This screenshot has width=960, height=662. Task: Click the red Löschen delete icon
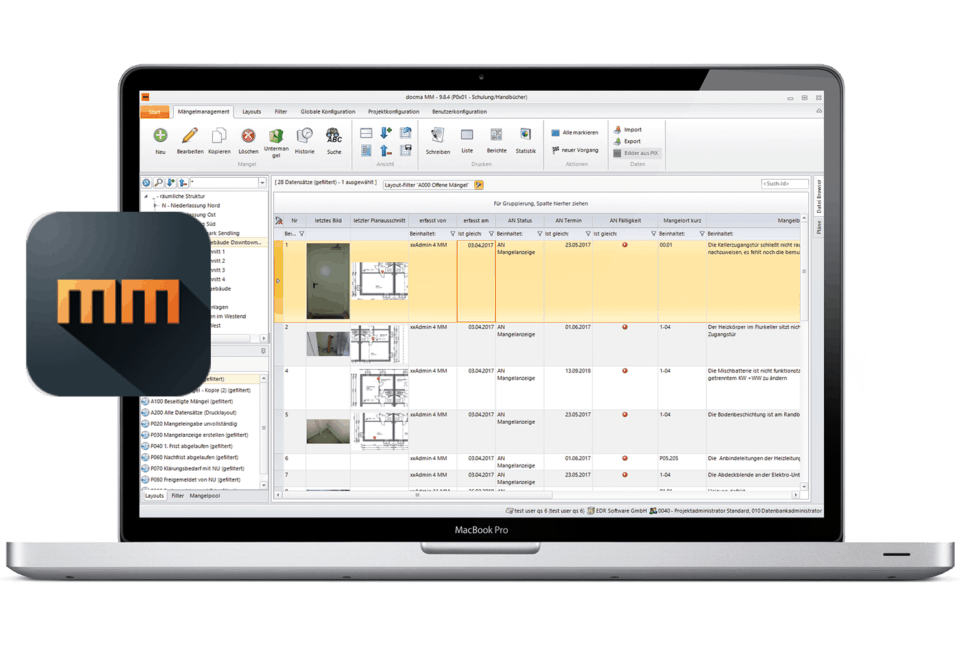248,135
